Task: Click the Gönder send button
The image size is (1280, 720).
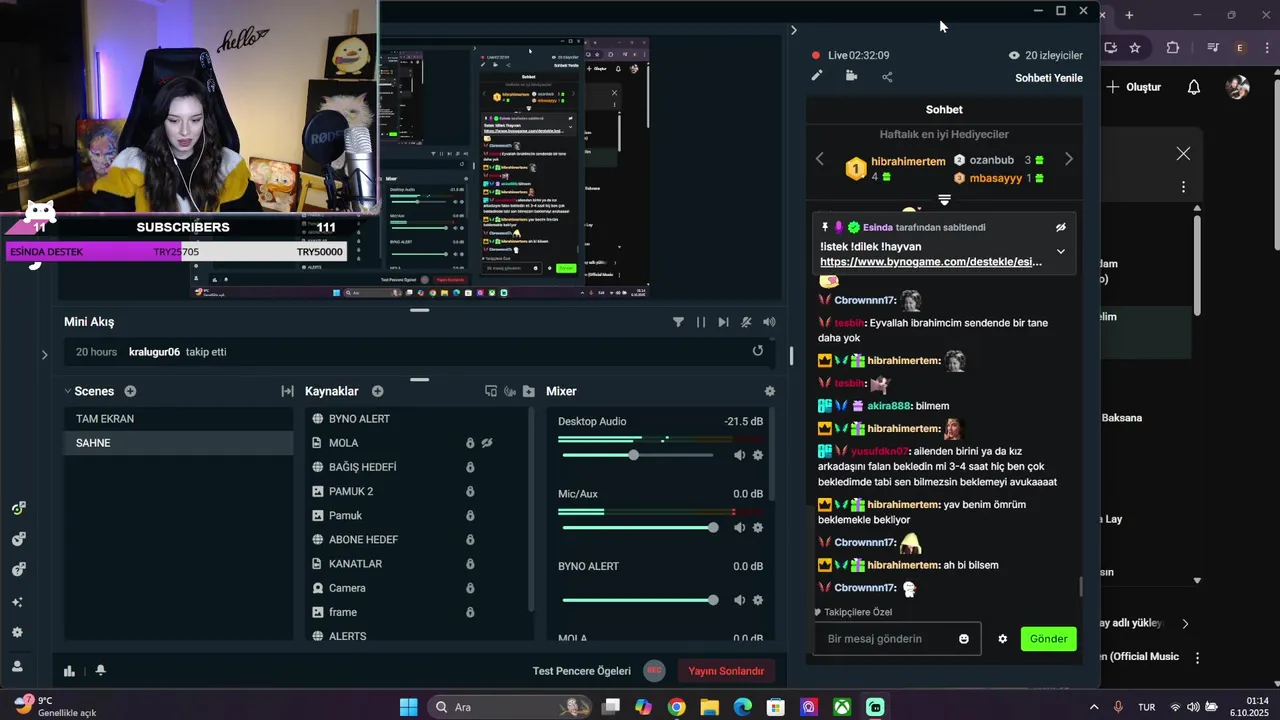Action: click(x=1049, y=639)
